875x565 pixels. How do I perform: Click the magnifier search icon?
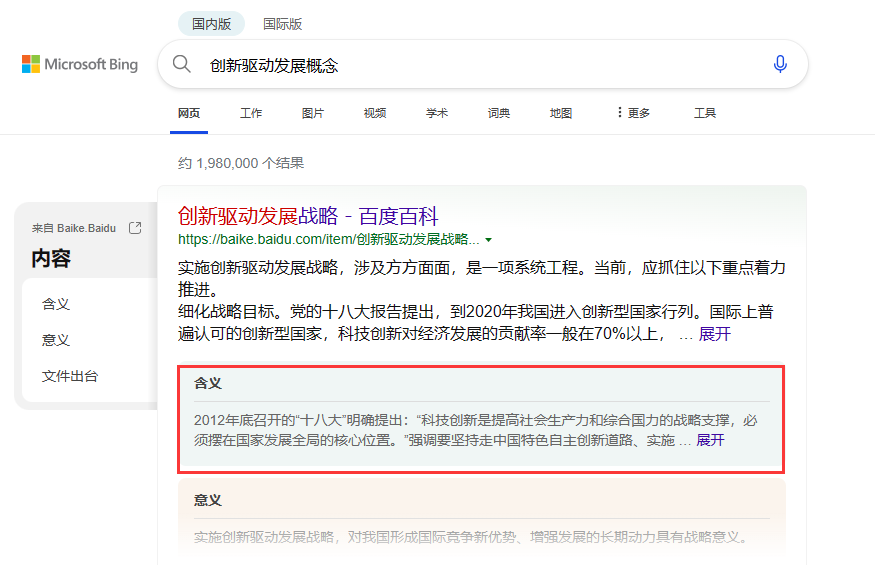tap(181, 64)
